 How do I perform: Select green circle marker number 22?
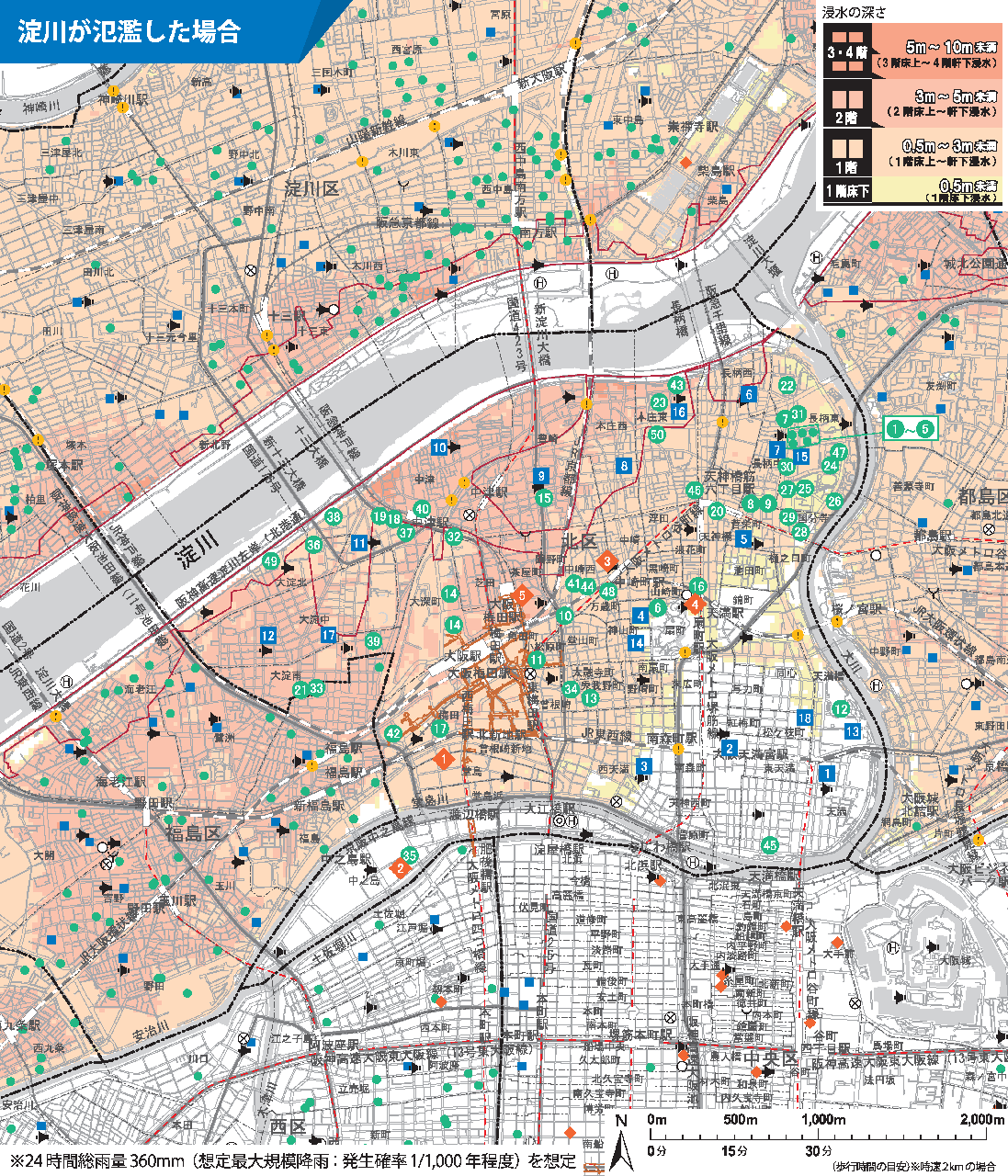point(787,386)
